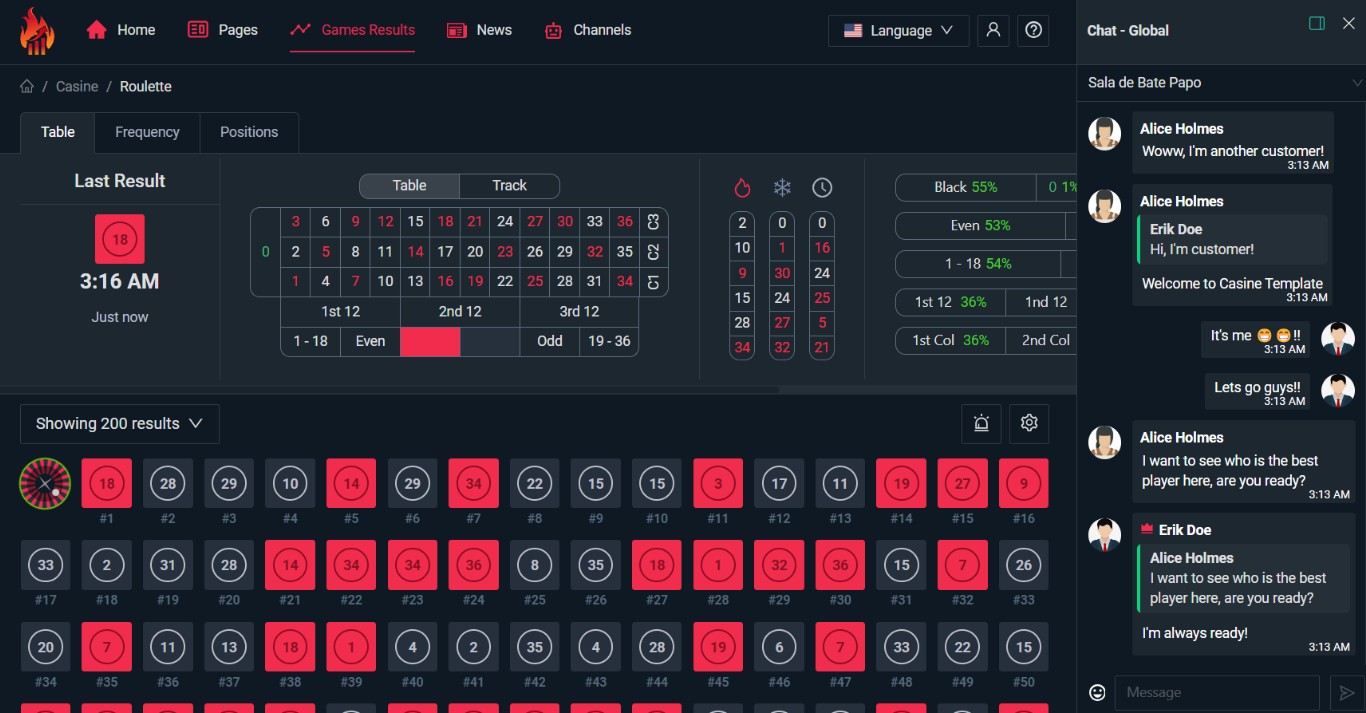
Task: Open Games Results in the navbar
Action: click(352, 30)
